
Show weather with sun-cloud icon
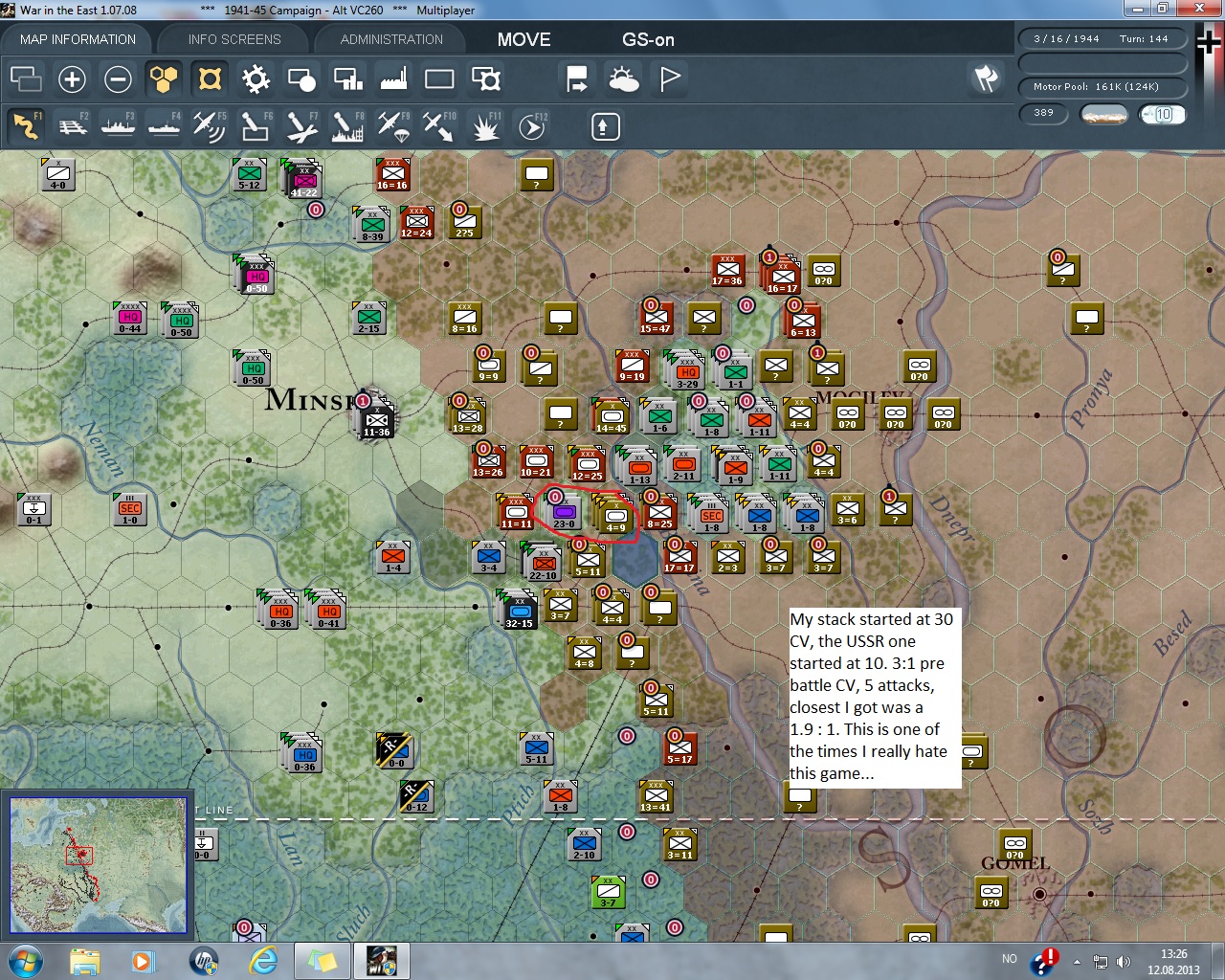coord(623,78)
